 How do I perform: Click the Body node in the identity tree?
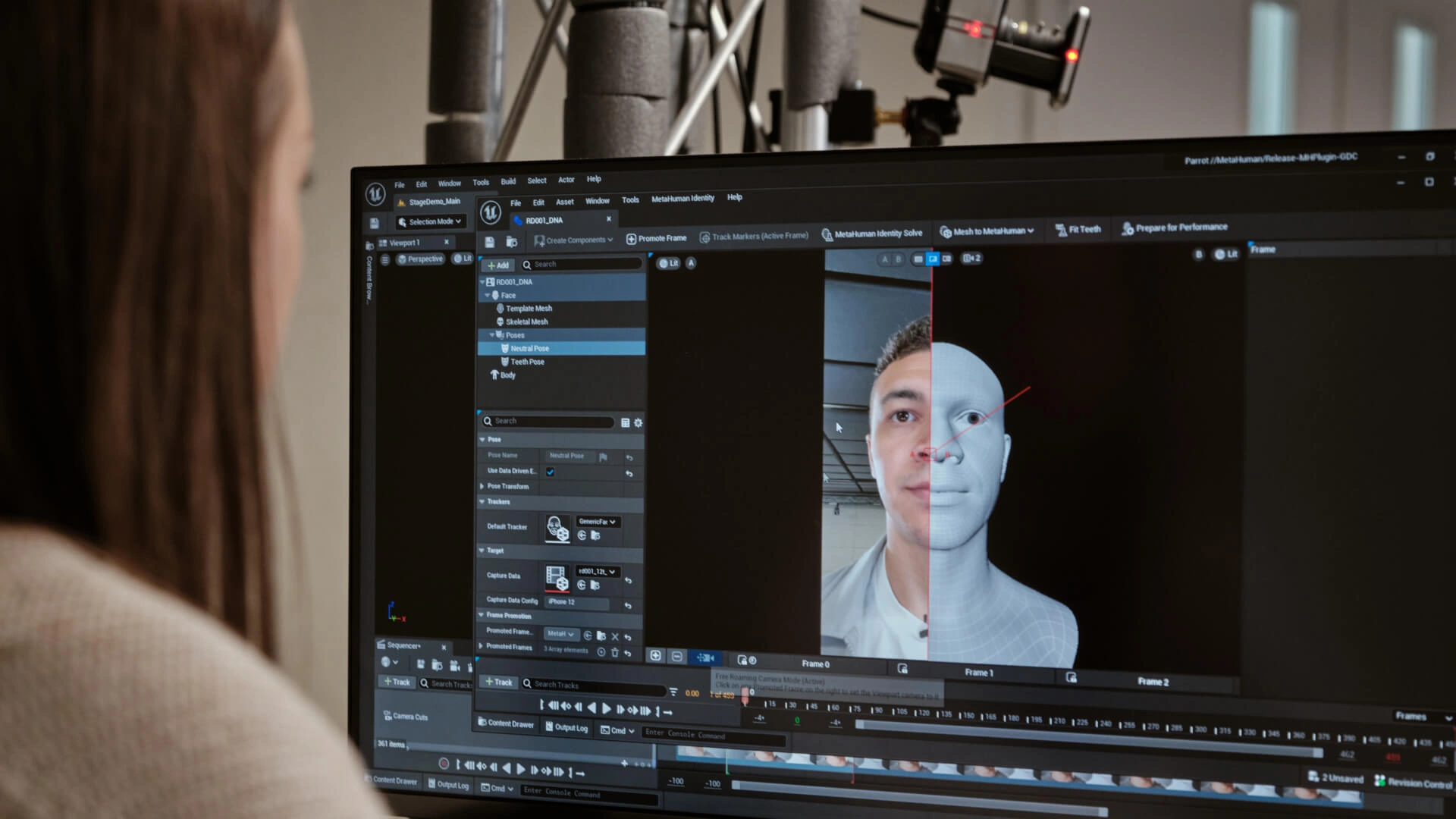tap(503, 375)
